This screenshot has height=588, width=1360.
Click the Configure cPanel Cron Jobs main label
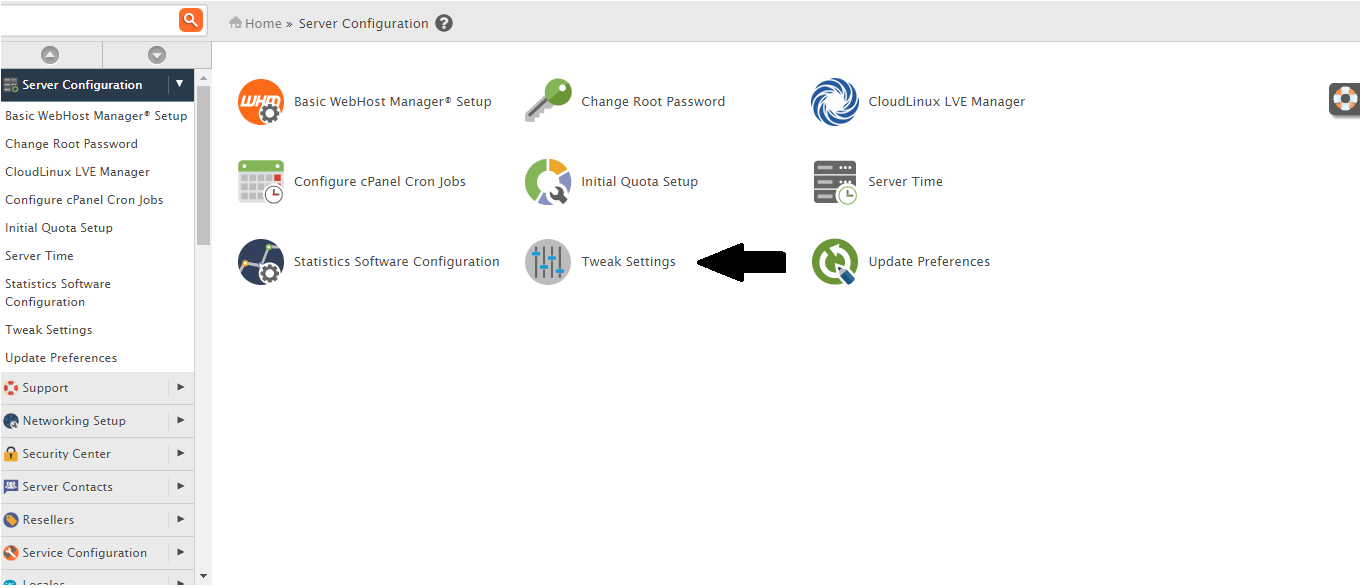380,182
